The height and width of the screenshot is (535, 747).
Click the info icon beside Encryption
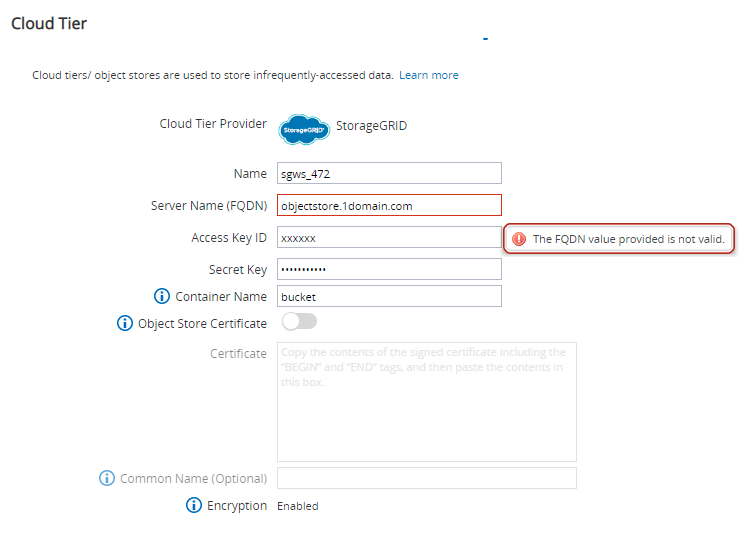194,505
